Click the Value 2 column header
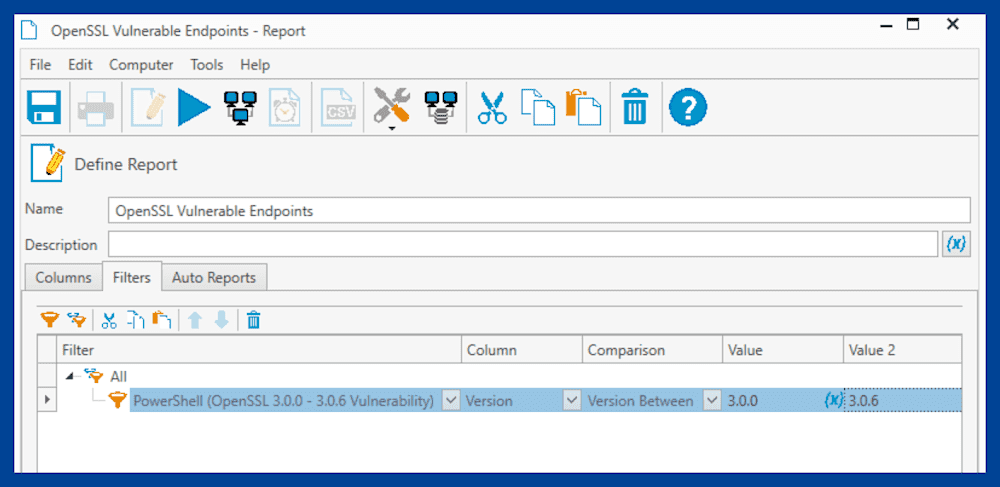Screen dimensions: 1000x487 tap(902, 350)
